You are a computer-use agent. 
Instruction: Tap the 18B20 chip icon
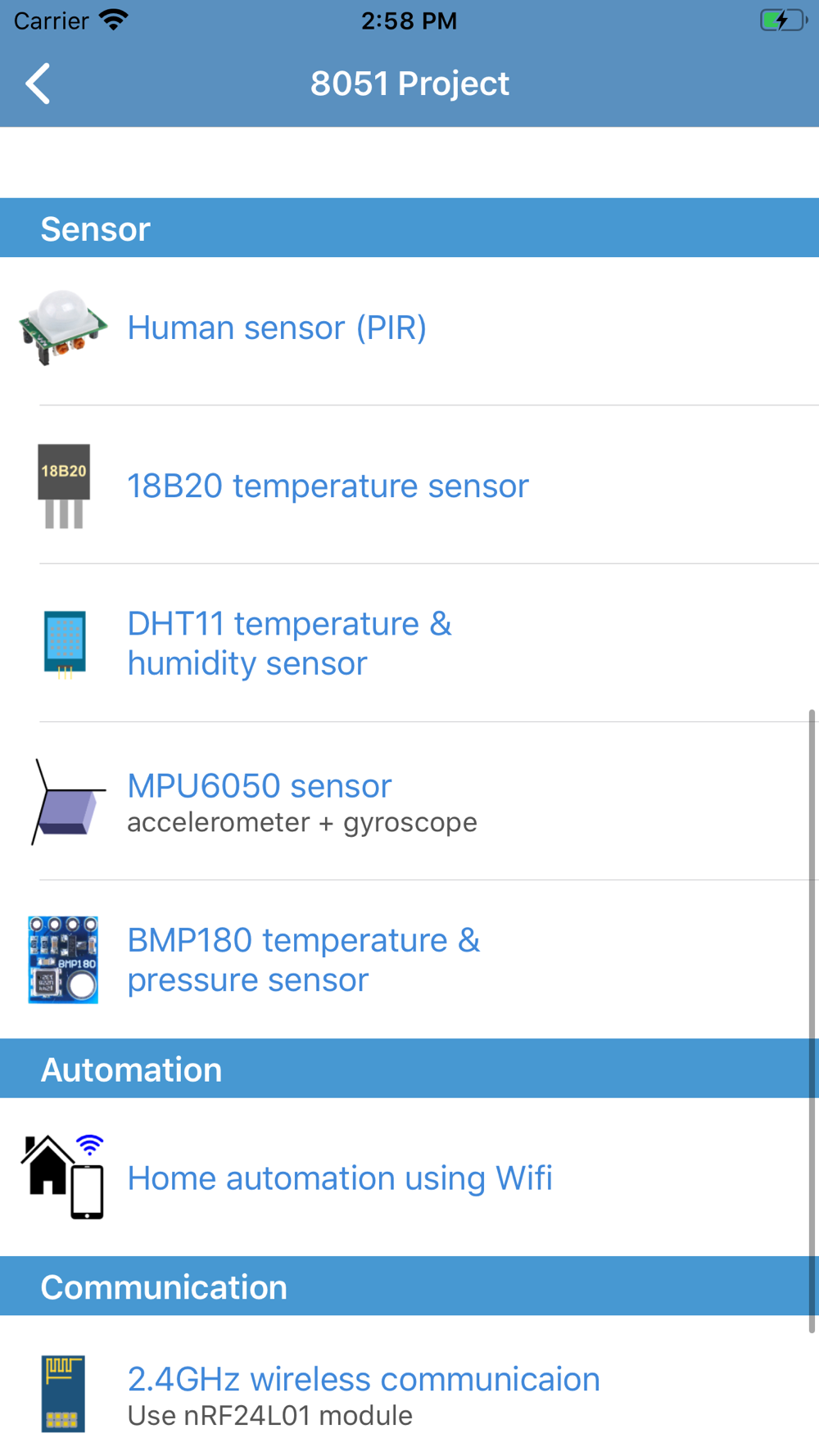pos(64,486)
